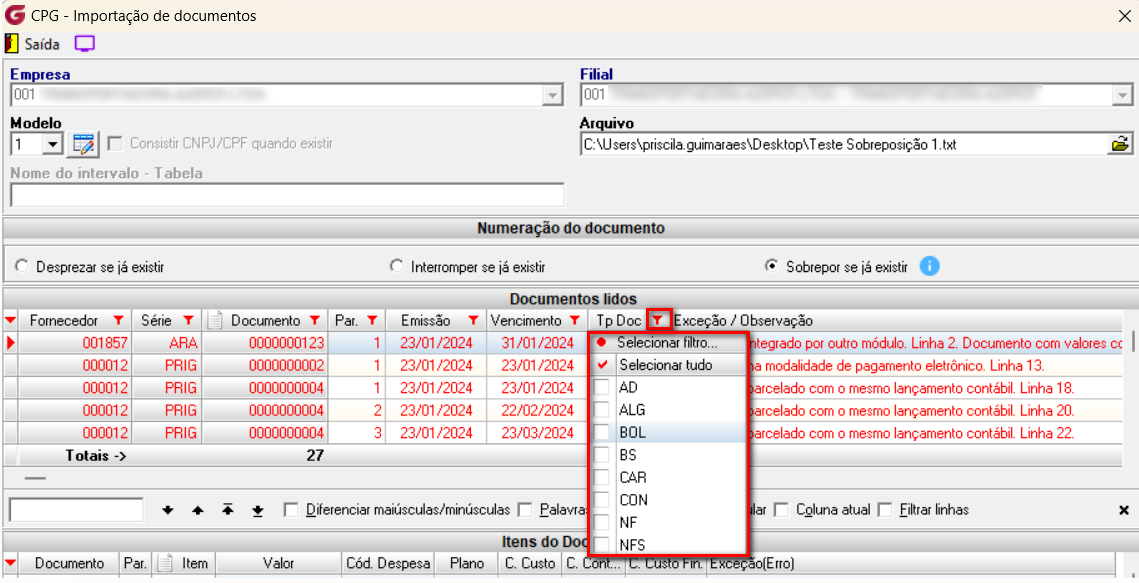The image size is (1139, 583).
Task: Click the Cód. Despesa column header
Action: pyautogui.click(x=388, y=563)
